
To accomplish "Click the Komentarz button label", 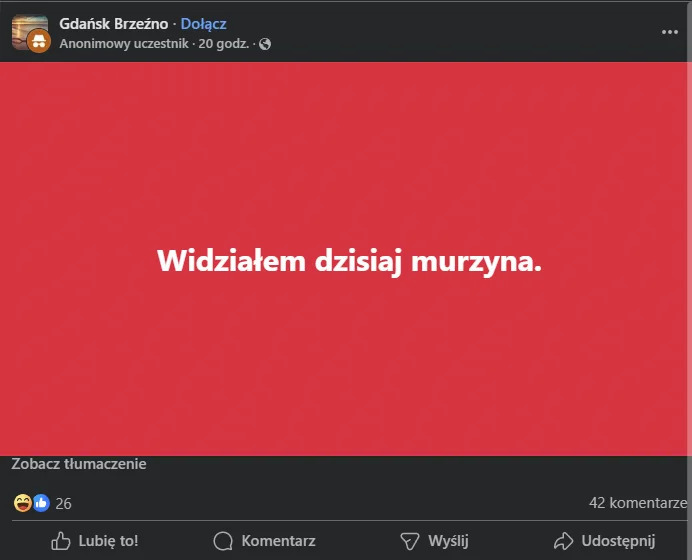I will tap(278, 541).
